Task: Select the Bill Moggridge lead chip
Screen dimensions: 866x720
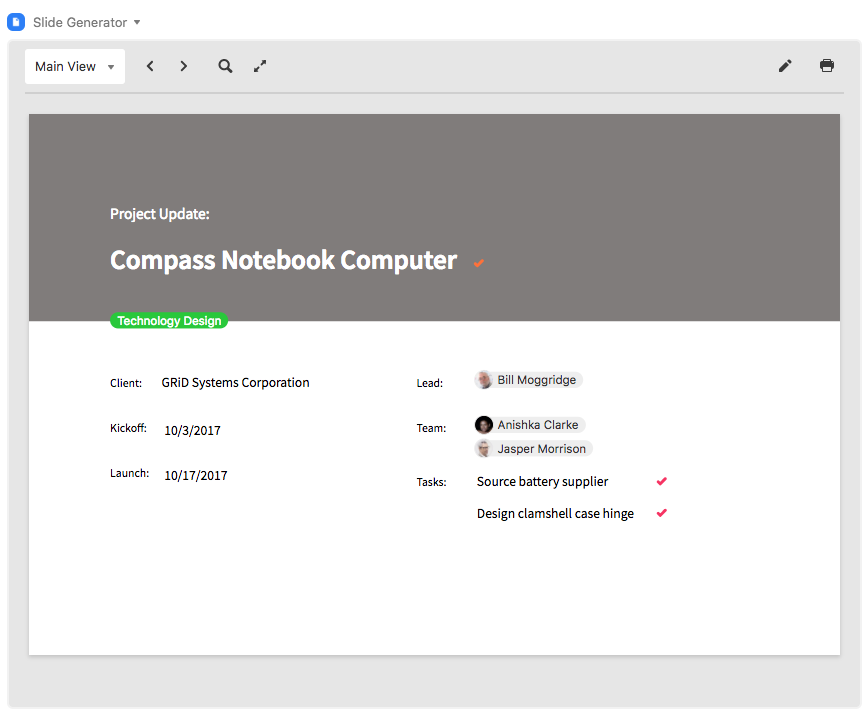Action: [x=529, y=380]
